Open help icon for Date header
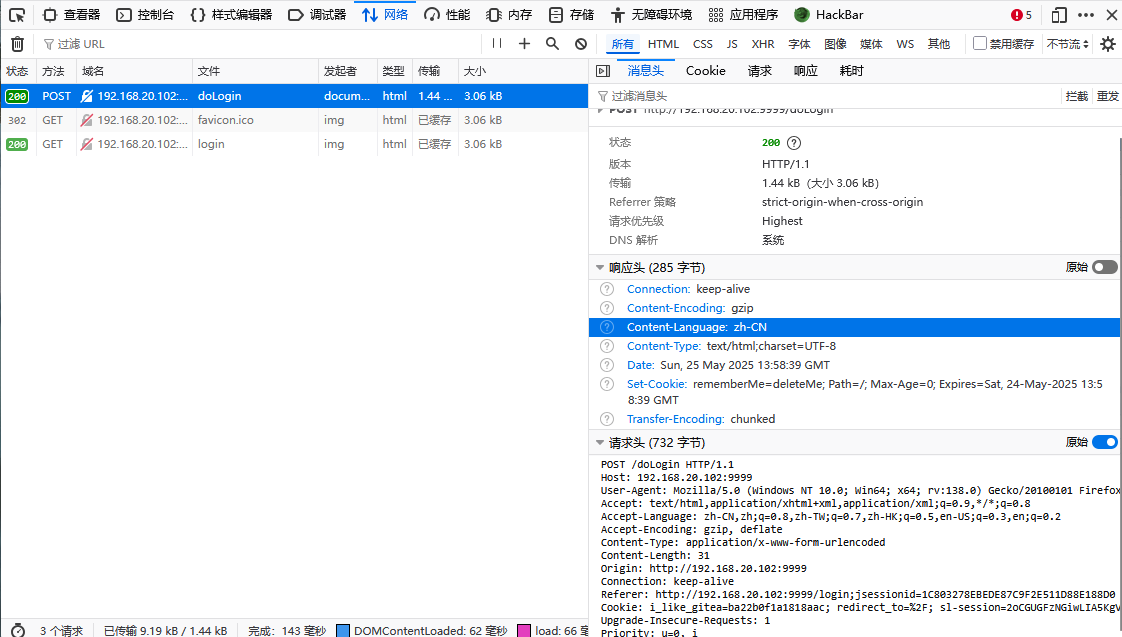Viewport: 1122px width, 637px height. click(607, 365)
